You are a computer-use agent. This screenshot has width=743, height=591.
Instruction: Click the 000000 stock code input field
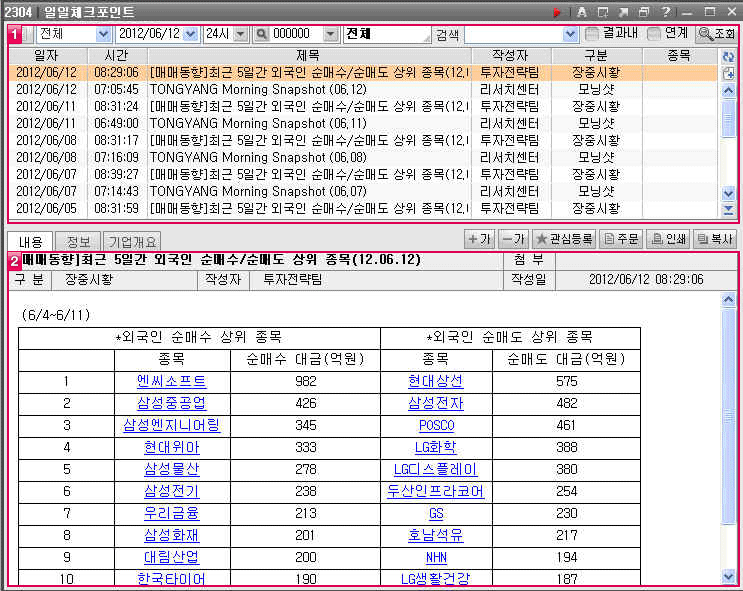click(304, 33)
